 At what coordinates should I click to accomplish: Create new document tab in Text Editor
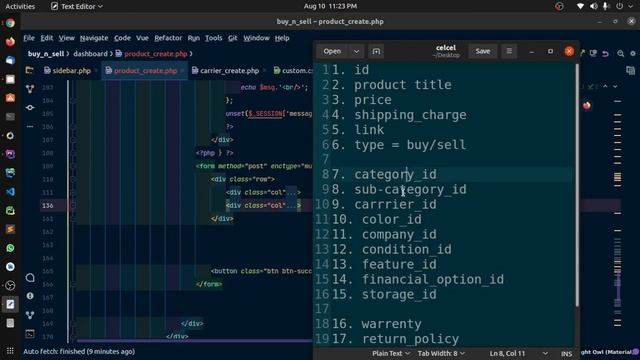pos(376,51)
